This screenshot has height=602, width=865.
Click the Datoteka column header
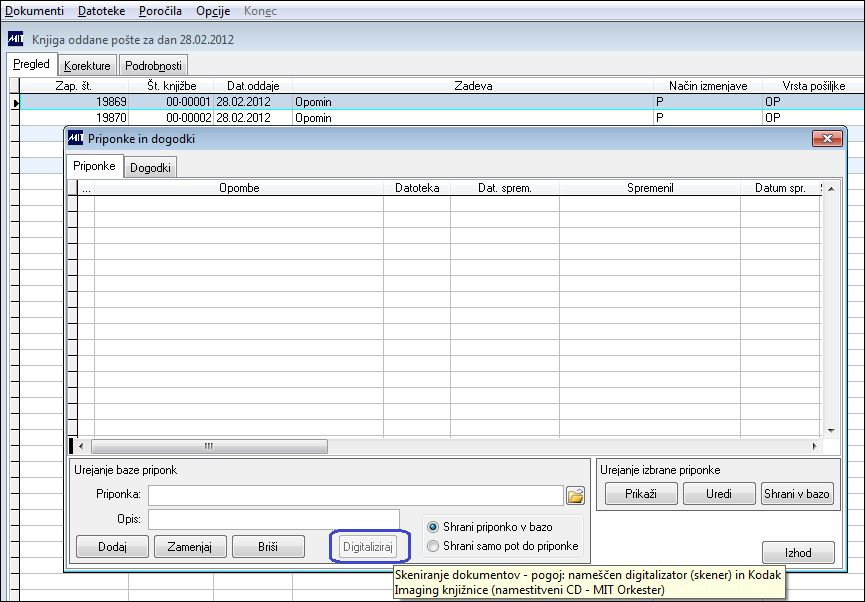click(417, 188)
